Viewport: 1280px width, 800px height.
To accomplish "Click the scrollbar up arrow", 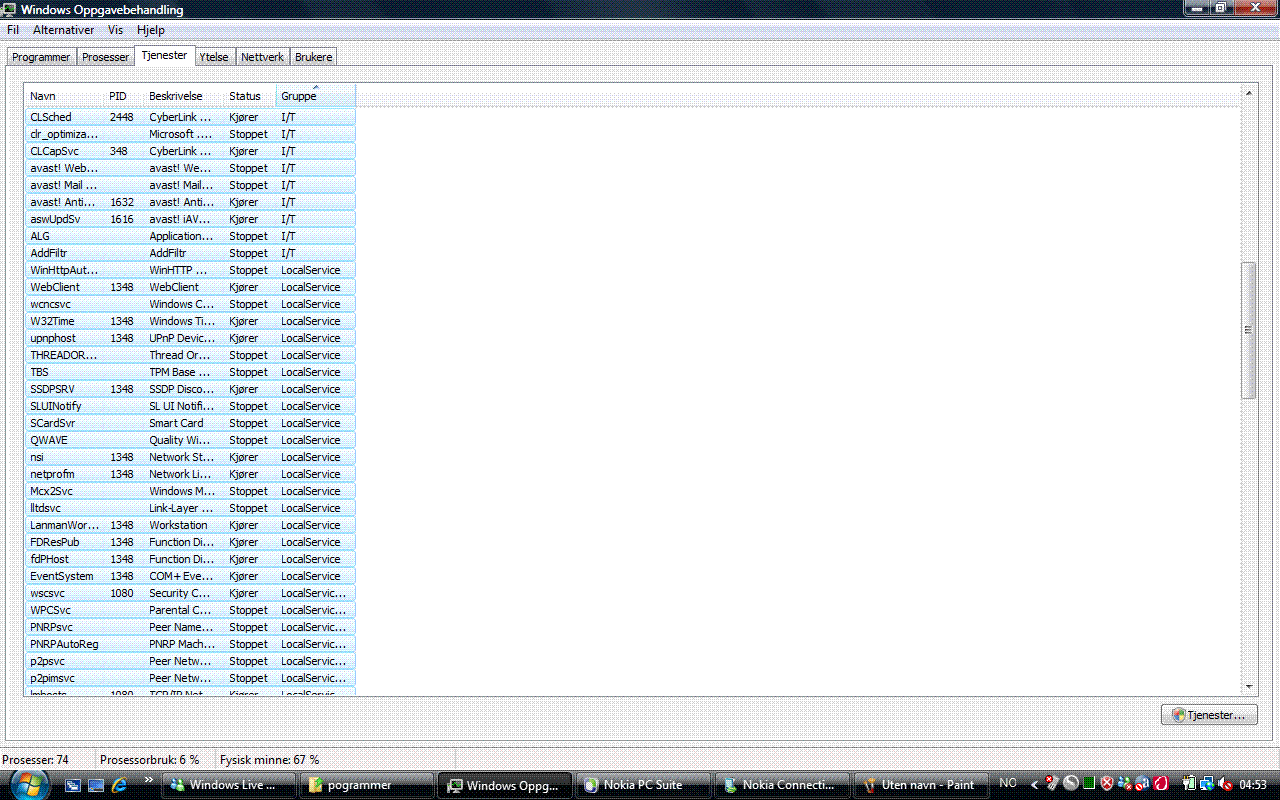I will click(x=1248, y=93).
